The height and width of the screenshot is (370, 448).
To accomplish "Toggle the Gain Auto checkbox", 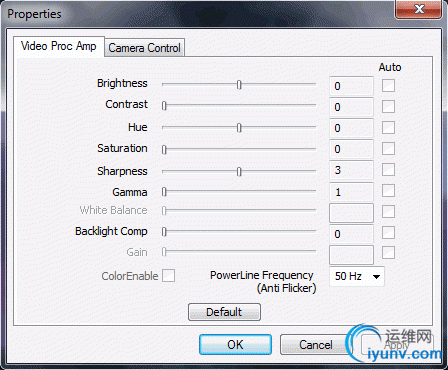I will pyautogui.click(x=388, y=252).
